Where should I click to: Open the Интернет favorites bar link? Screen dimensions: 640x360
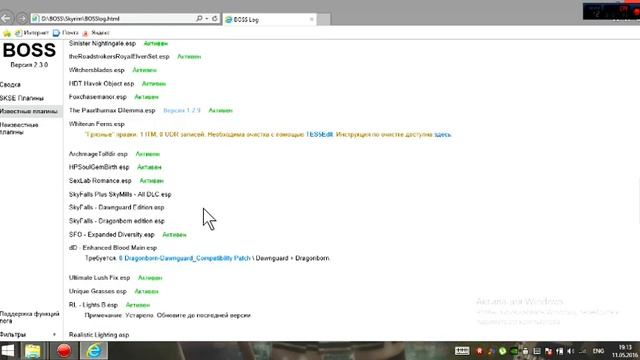click(x=32, y=33)
